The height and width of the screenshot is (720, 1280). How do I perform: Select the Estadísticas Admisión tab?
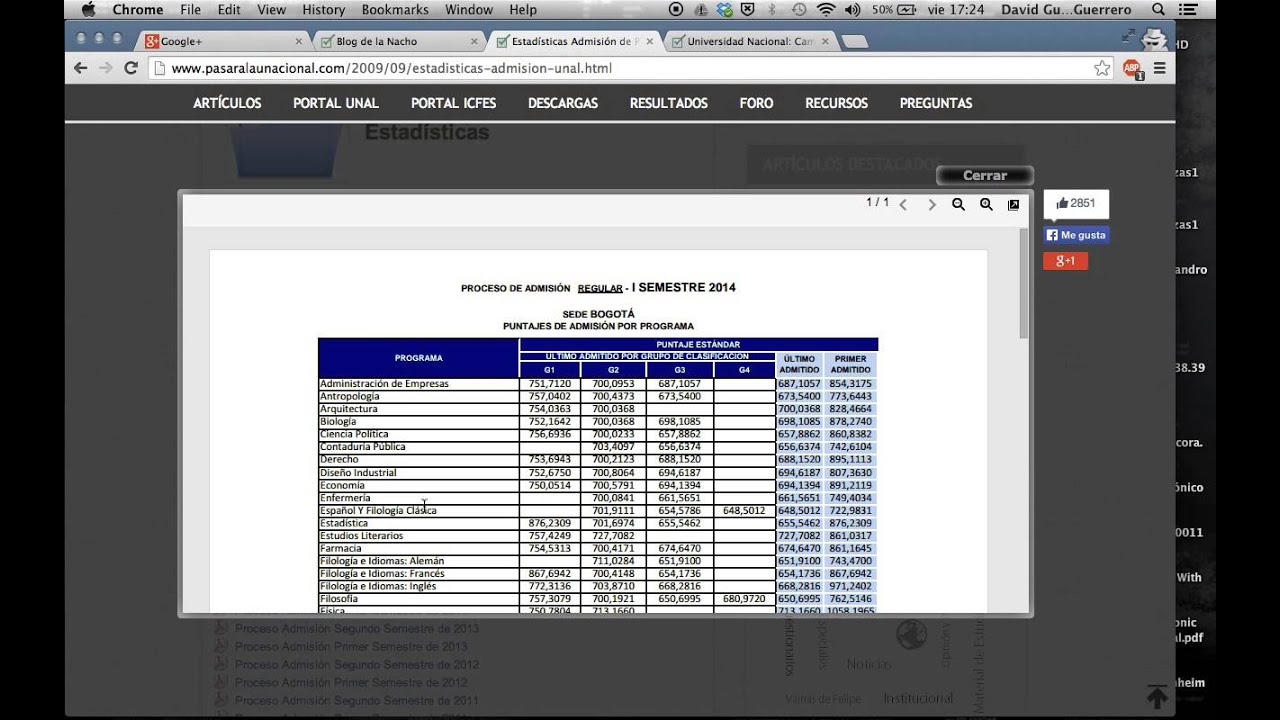pyautogui.click(x=574, y=42)
